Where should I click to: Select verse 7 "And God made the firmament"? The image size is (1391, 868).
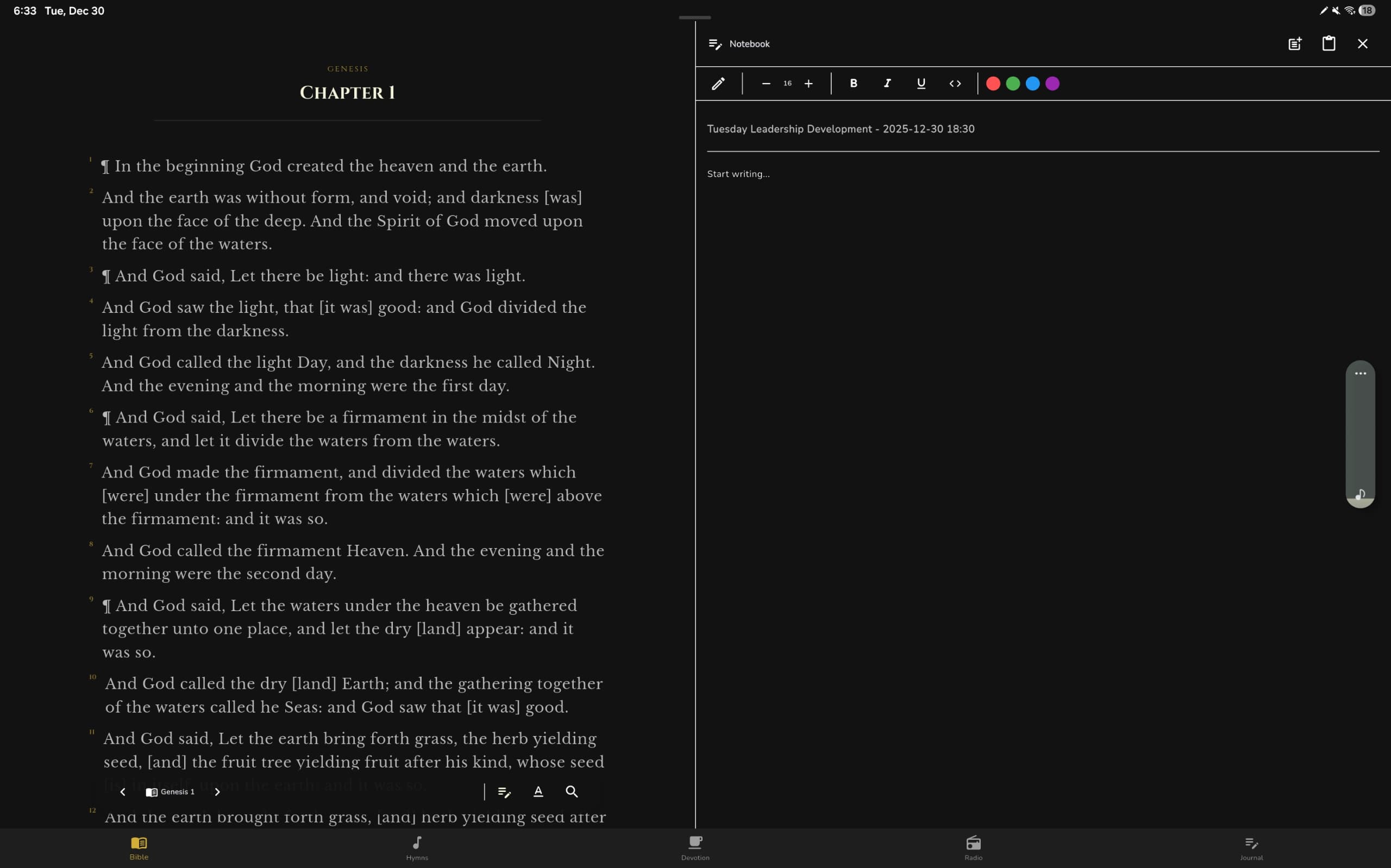pyautogui.click(x=352, y=495)
